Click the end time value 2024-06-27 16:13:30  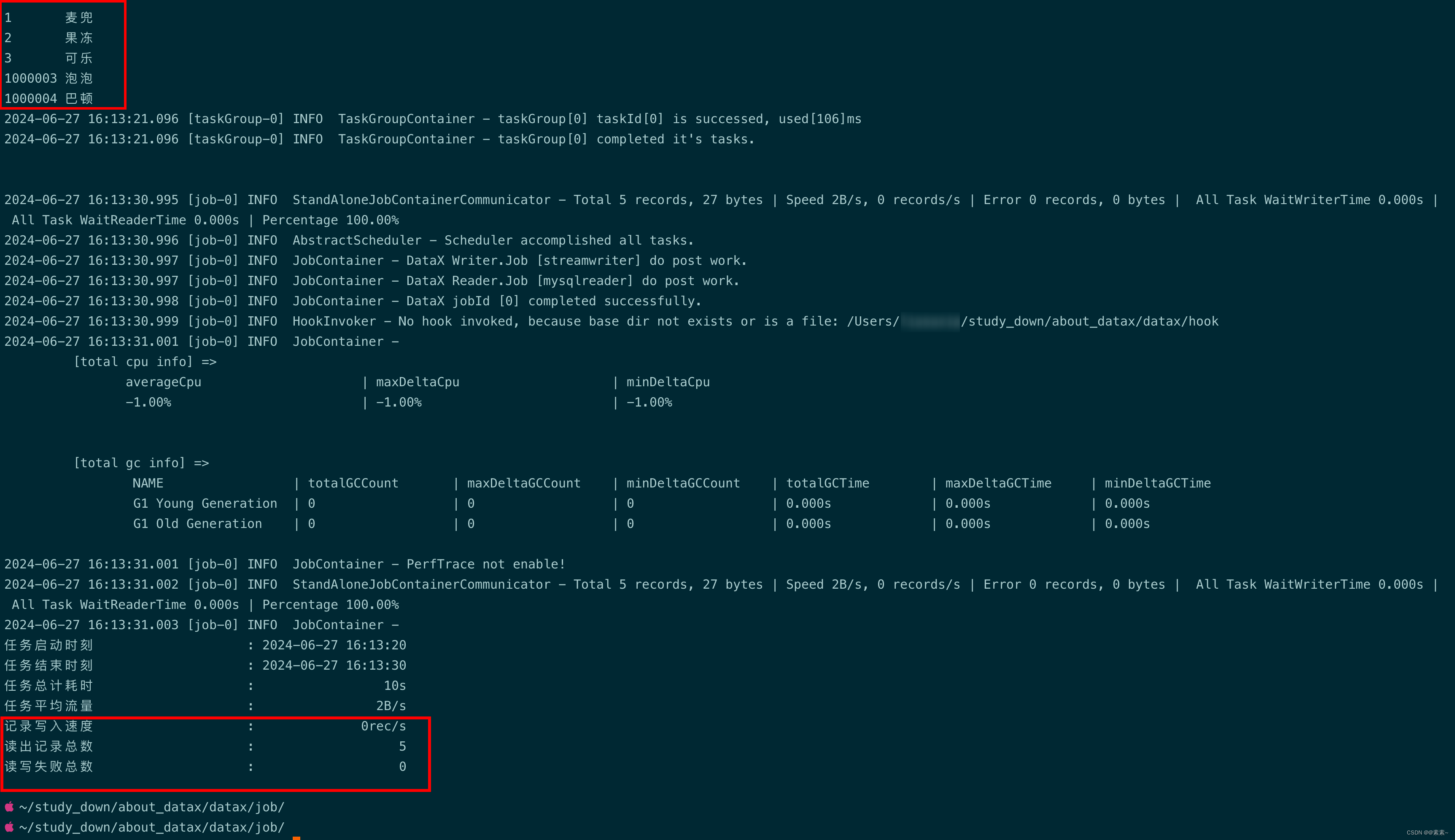334,665
